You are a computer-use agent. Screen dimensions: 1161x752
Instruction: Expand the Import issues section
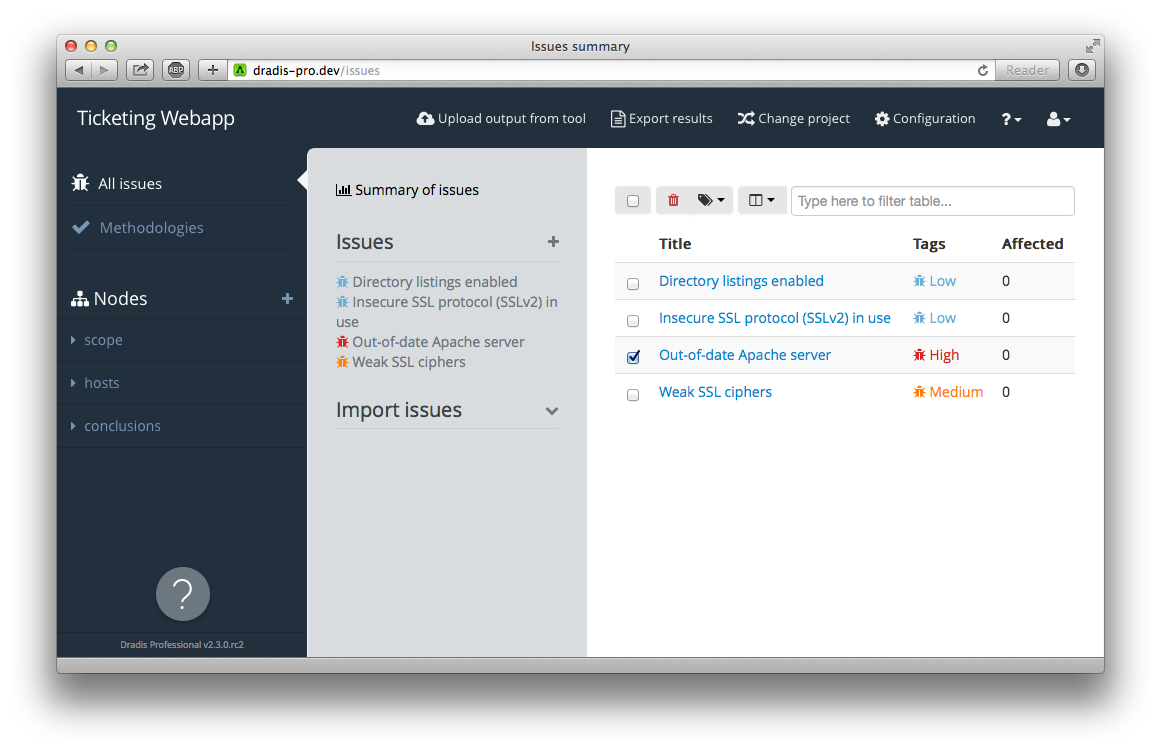click(x=552, y=411)
